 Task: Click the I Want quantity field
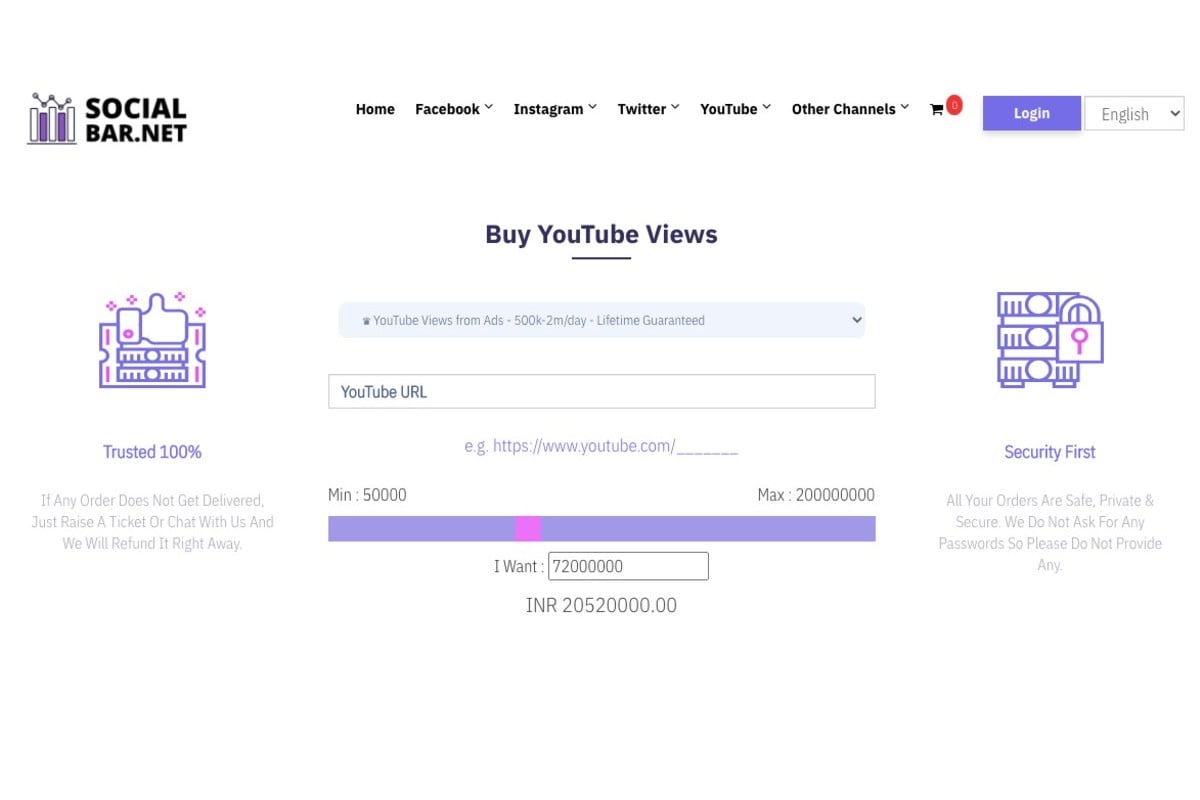click(628, 566)
